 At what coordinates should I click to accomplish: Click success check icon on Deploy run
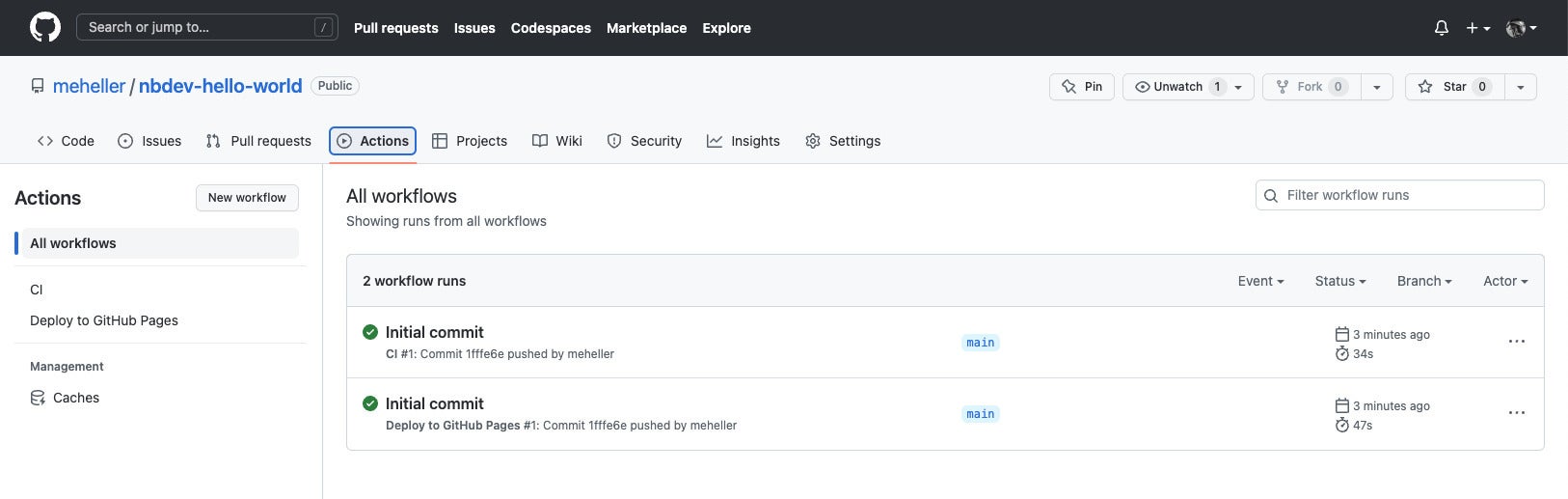[x=370, y=403]
